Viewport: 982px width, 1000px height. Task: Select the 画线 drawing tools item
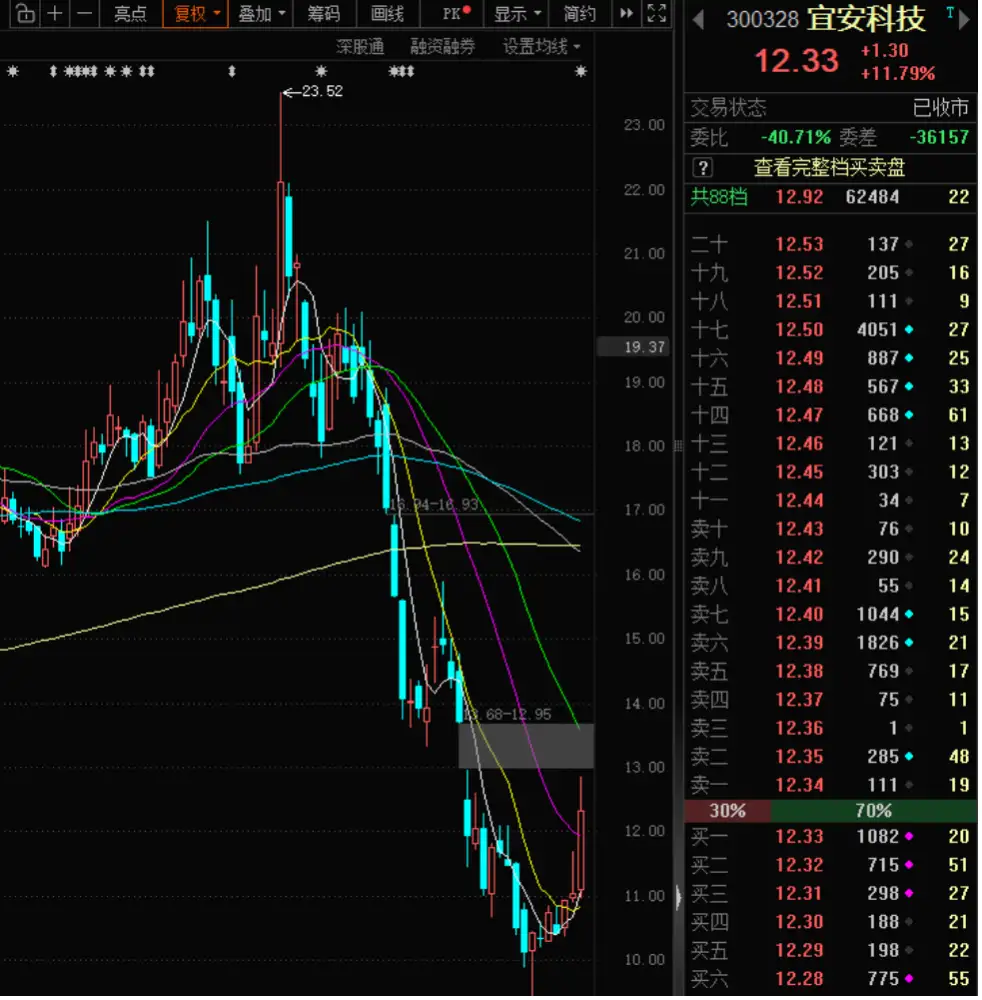pyautogui.click(x=388, y=13)
